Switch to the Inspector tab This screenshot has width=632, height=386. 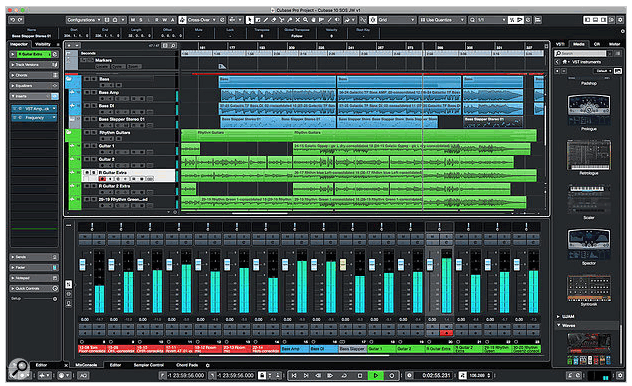(x=19, y=44)
